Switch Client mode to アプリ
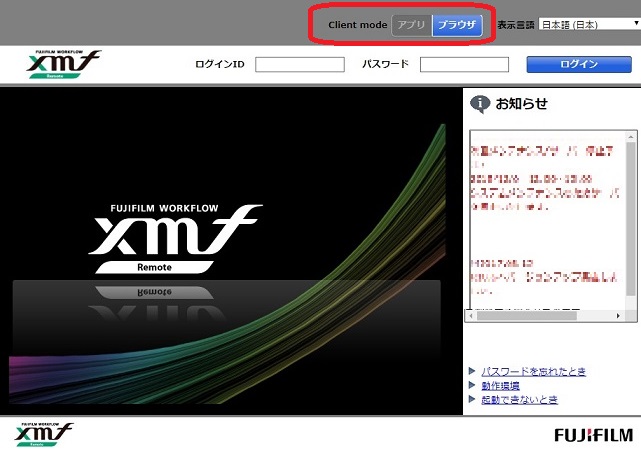This screenshot has width=641, height=458. (x=412, y=25)
